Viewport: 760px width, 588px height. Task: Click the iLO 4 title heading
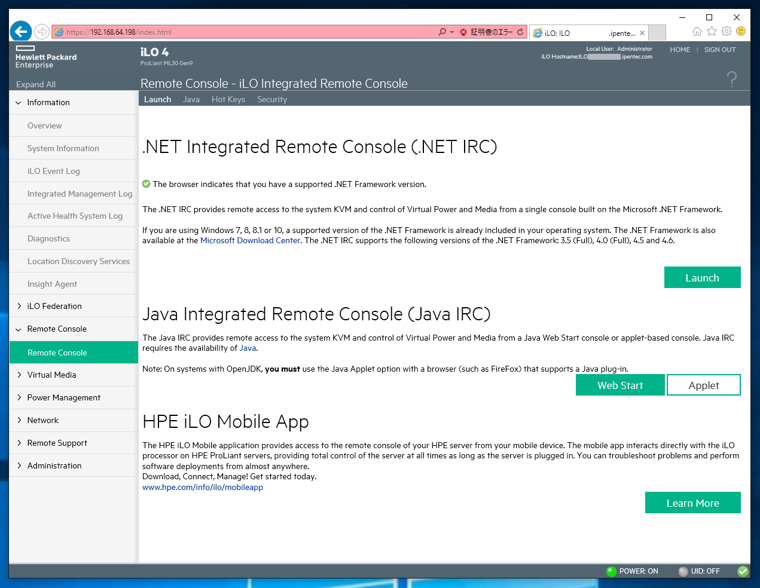(x=154, y=52)
